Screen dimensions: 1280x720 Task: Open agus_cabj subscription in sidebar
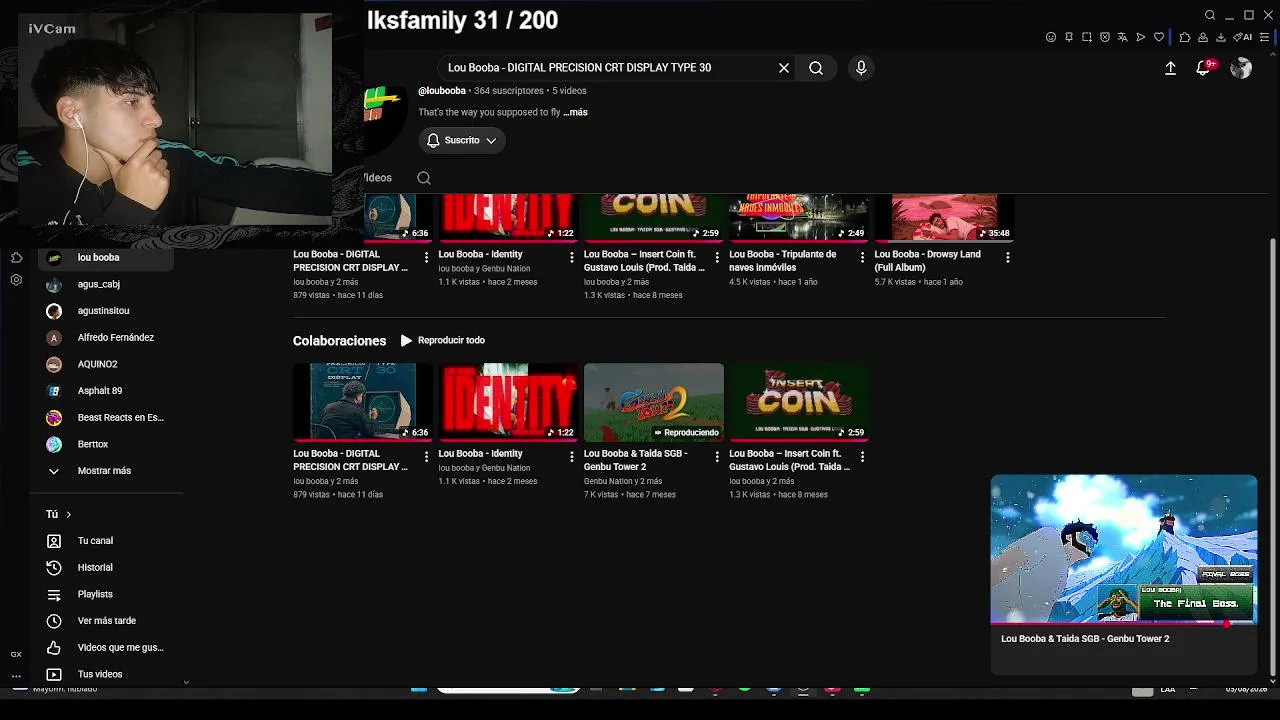pos(106,284)
